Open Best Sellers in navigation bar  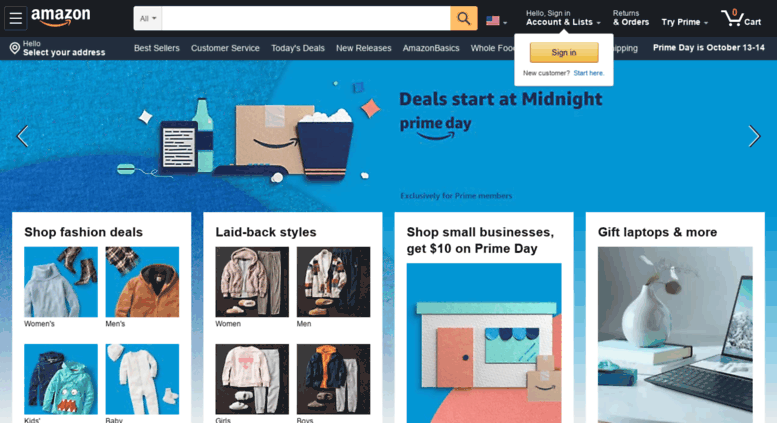pos(157,48)
